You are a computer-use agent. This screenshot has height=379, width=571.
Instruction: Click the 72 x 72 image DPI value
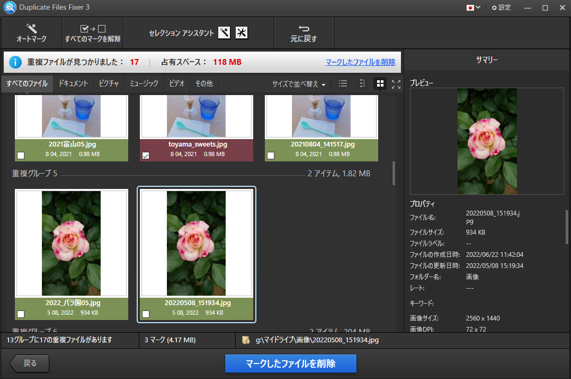point(476,329)
